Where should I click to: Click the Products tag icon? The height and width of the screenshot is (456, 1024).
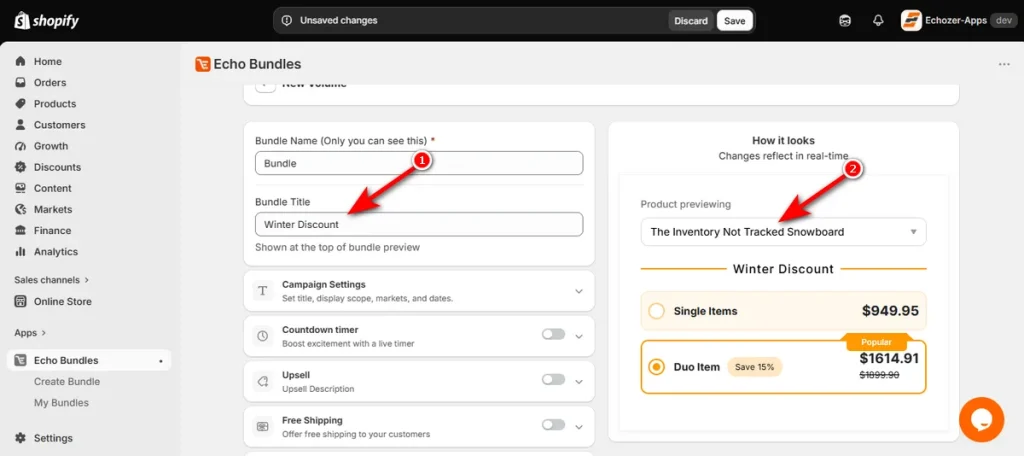pyautogui.click(x=21, y=104)
